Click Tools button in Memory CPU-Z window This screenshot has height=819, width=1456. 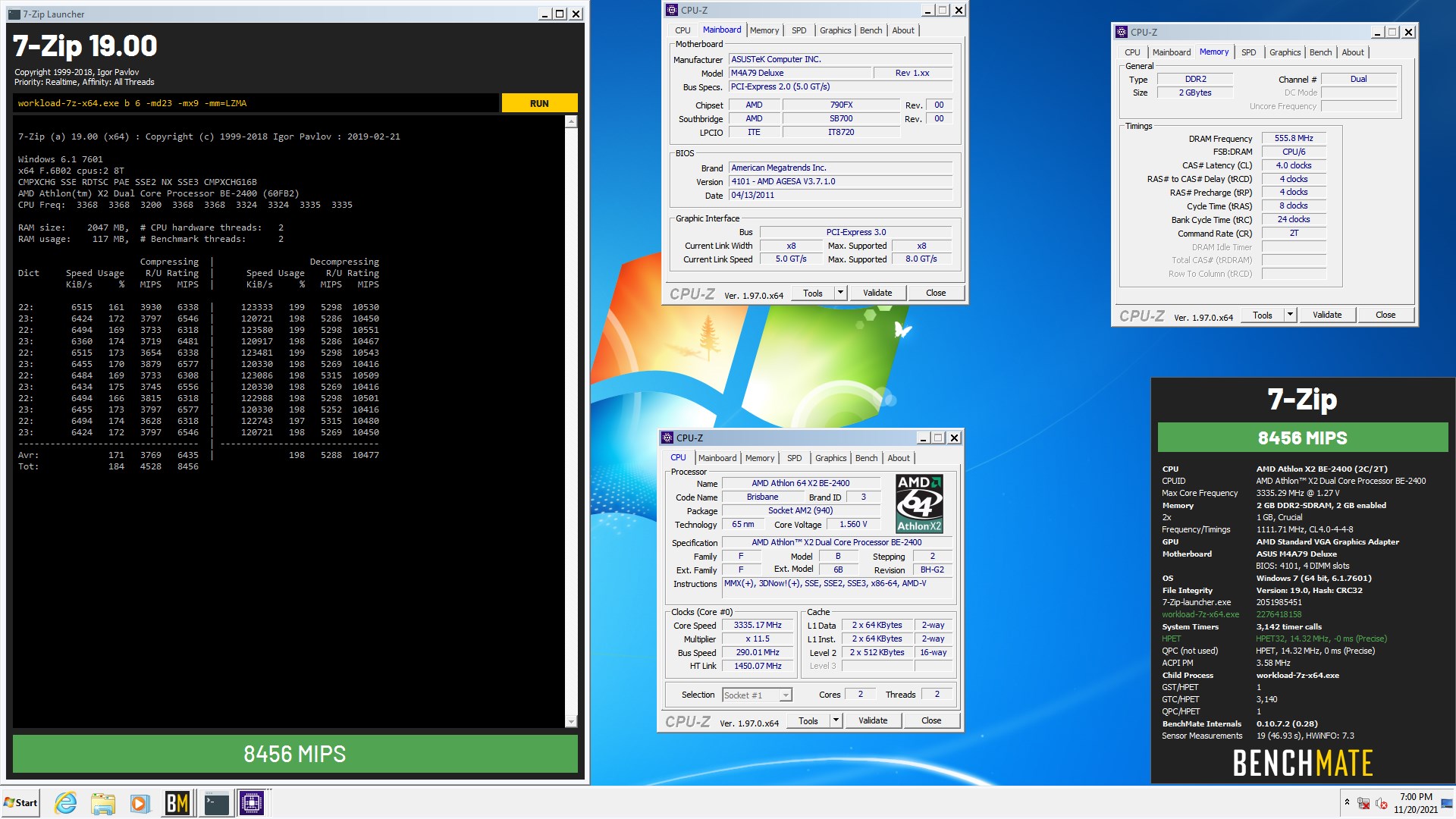coord(1263,315)
